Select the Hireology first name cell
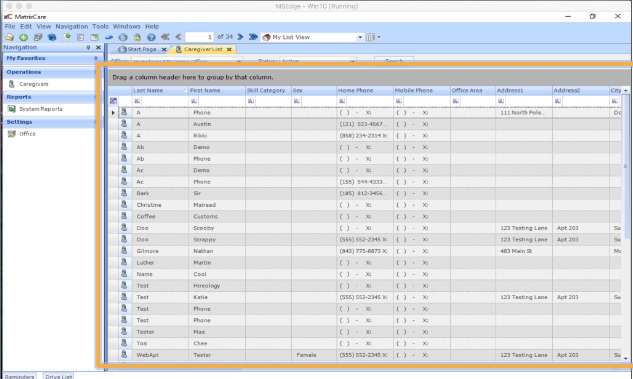 (217, 285)
